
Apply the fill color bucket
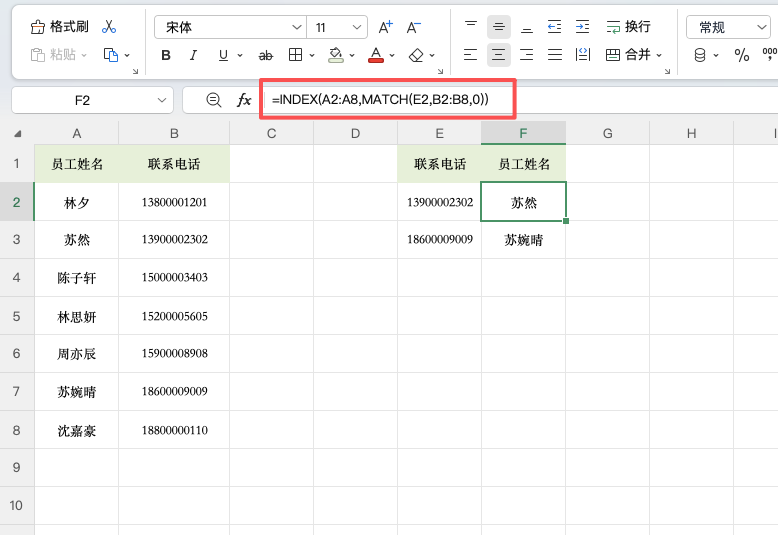336,55
